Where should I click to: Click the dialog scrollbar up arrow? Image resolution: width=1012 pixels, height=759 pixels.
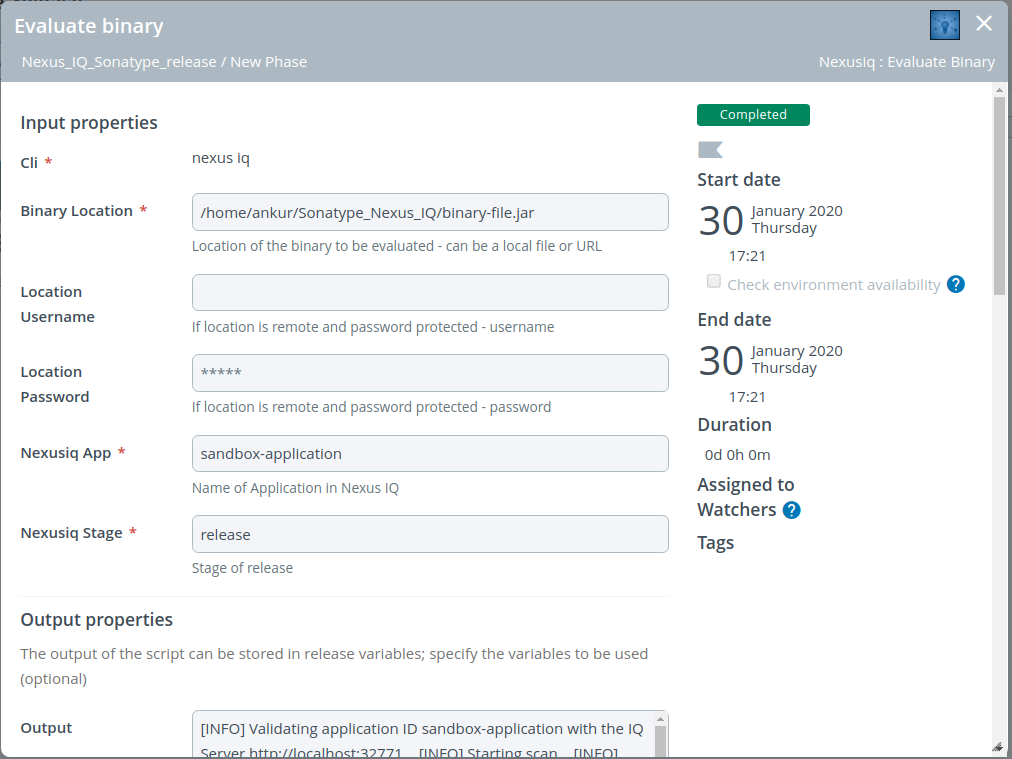998,90
